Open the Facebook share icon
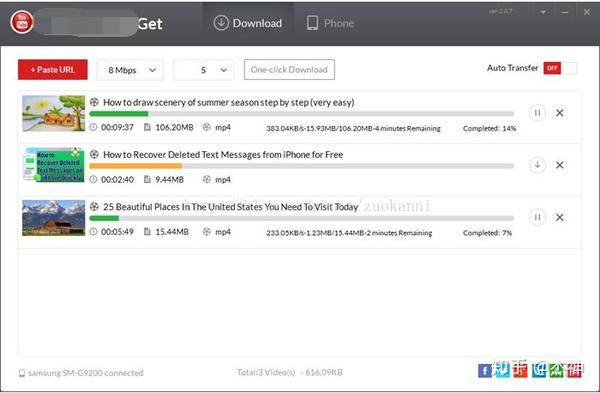This screenshot has height=393, width=600. 484,370
